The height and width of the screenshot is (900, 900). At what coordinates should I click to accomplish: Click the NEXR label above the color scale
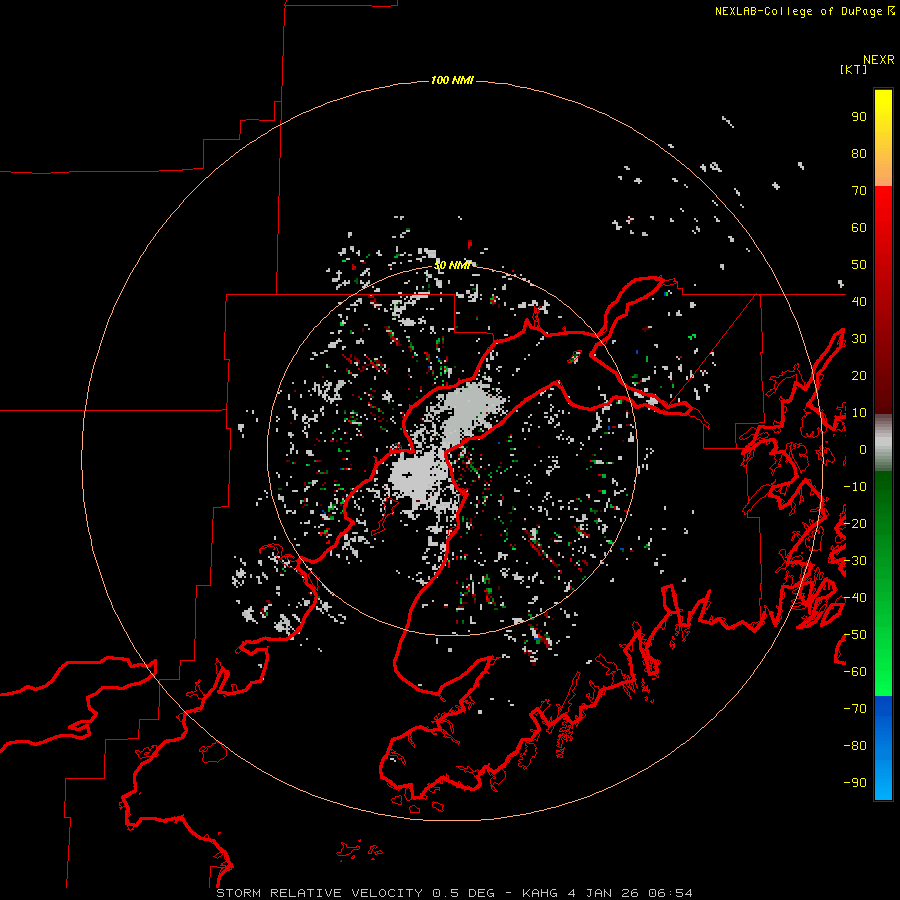[x=879, y=60]
